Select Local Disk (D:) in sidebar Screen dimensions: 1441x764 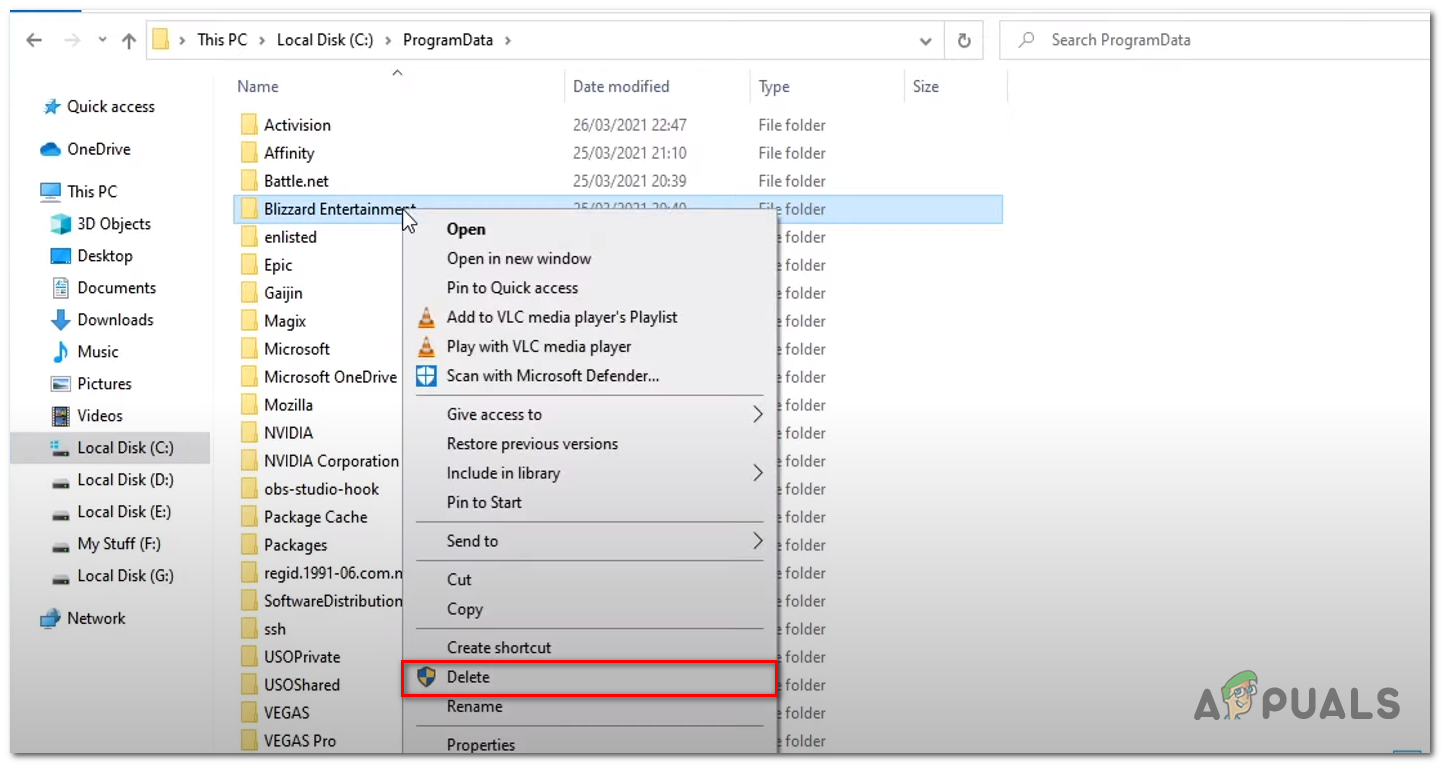pos(125,480)
